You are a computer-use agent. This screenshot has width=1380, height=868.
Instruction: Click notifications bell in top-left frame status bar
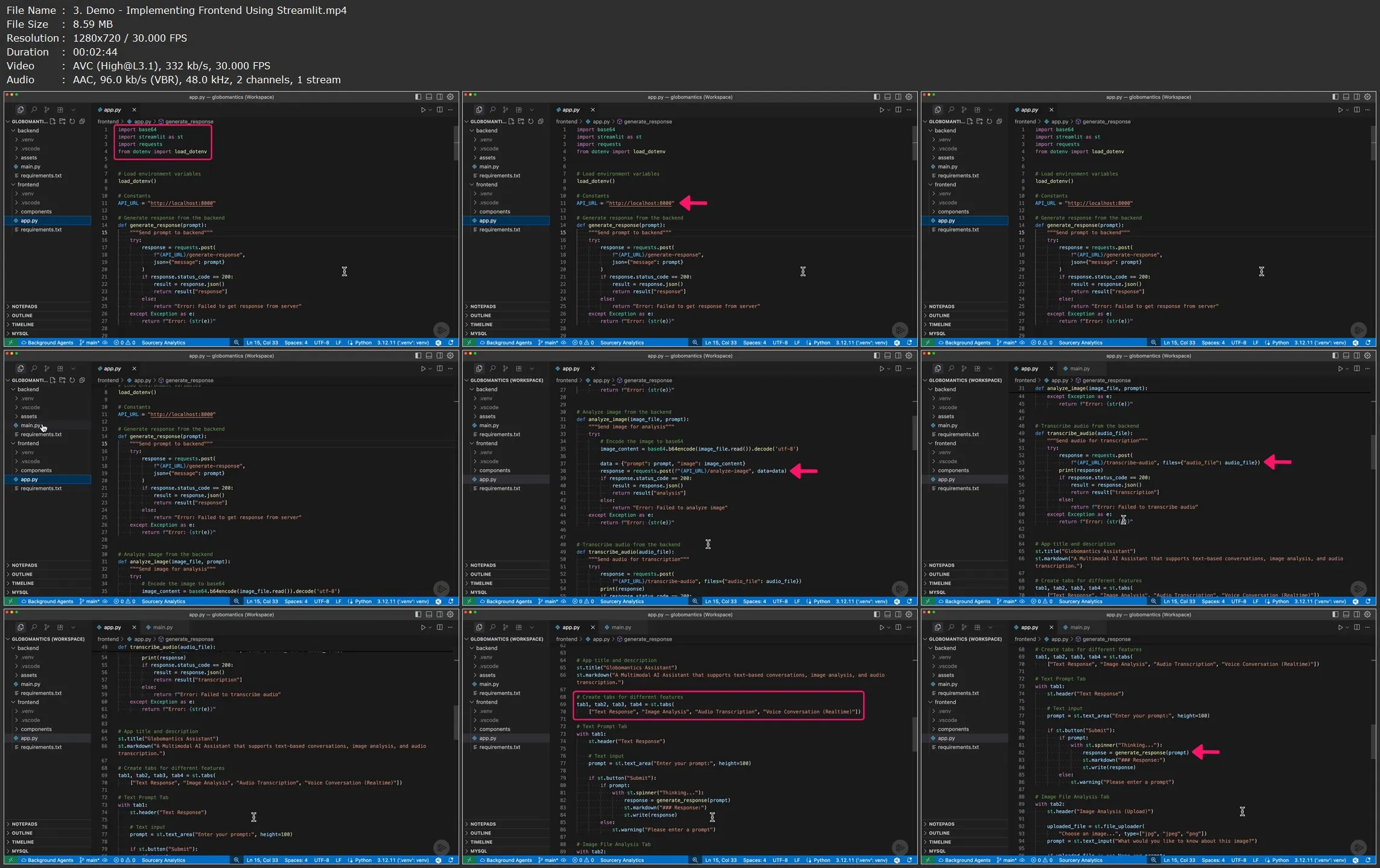pos(451,343)
